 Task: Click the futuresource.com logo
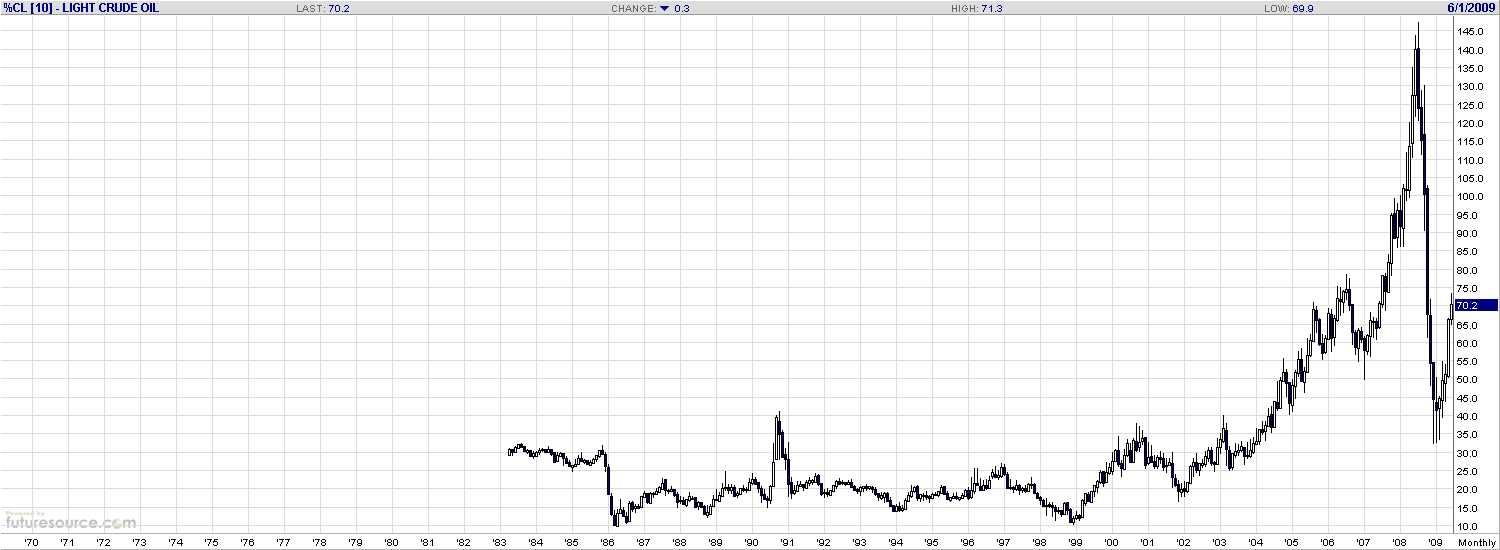tap(70, 521)
